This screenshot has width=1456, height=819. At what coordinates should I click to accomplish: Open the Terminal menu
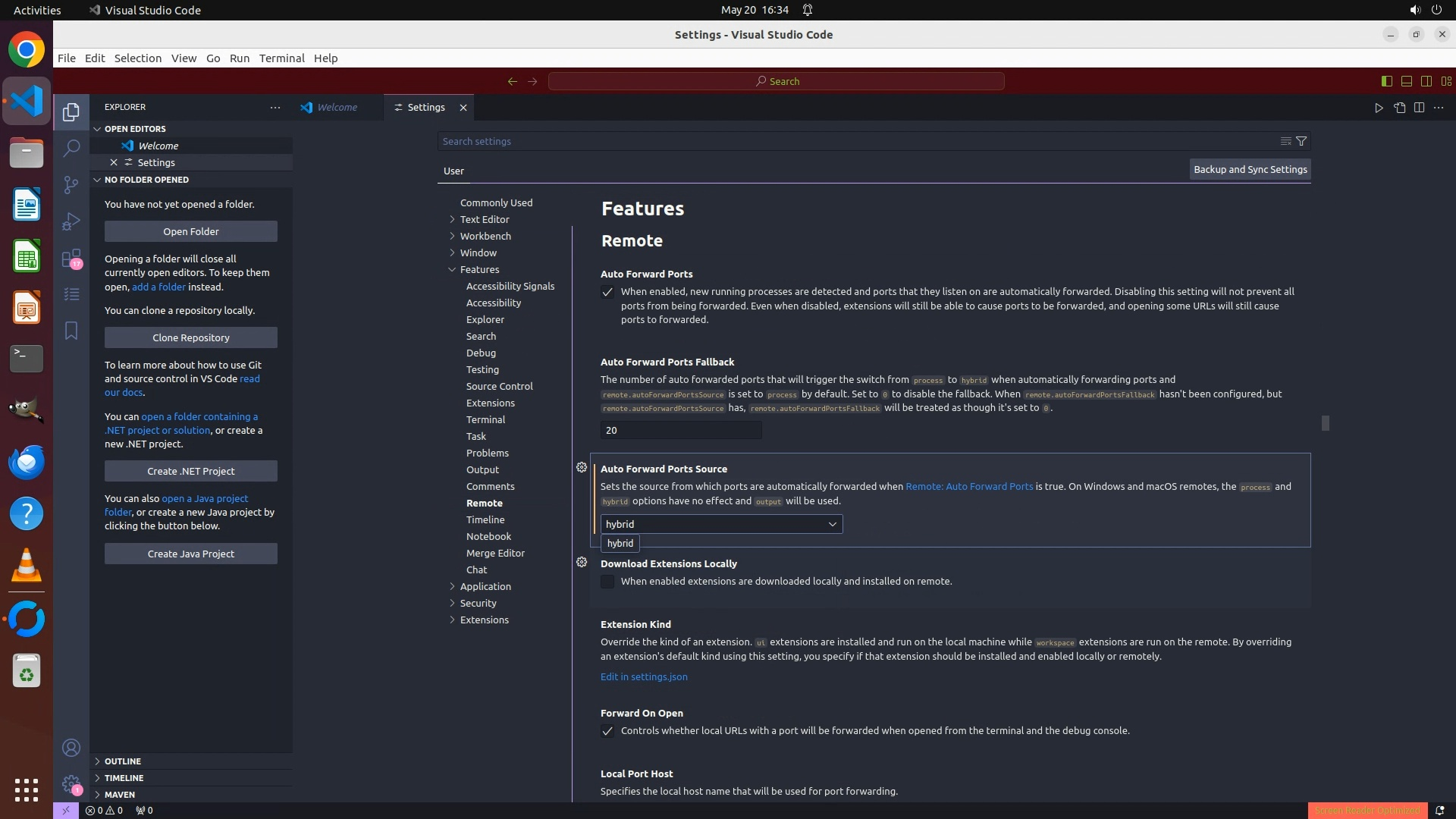click(281, 58)
